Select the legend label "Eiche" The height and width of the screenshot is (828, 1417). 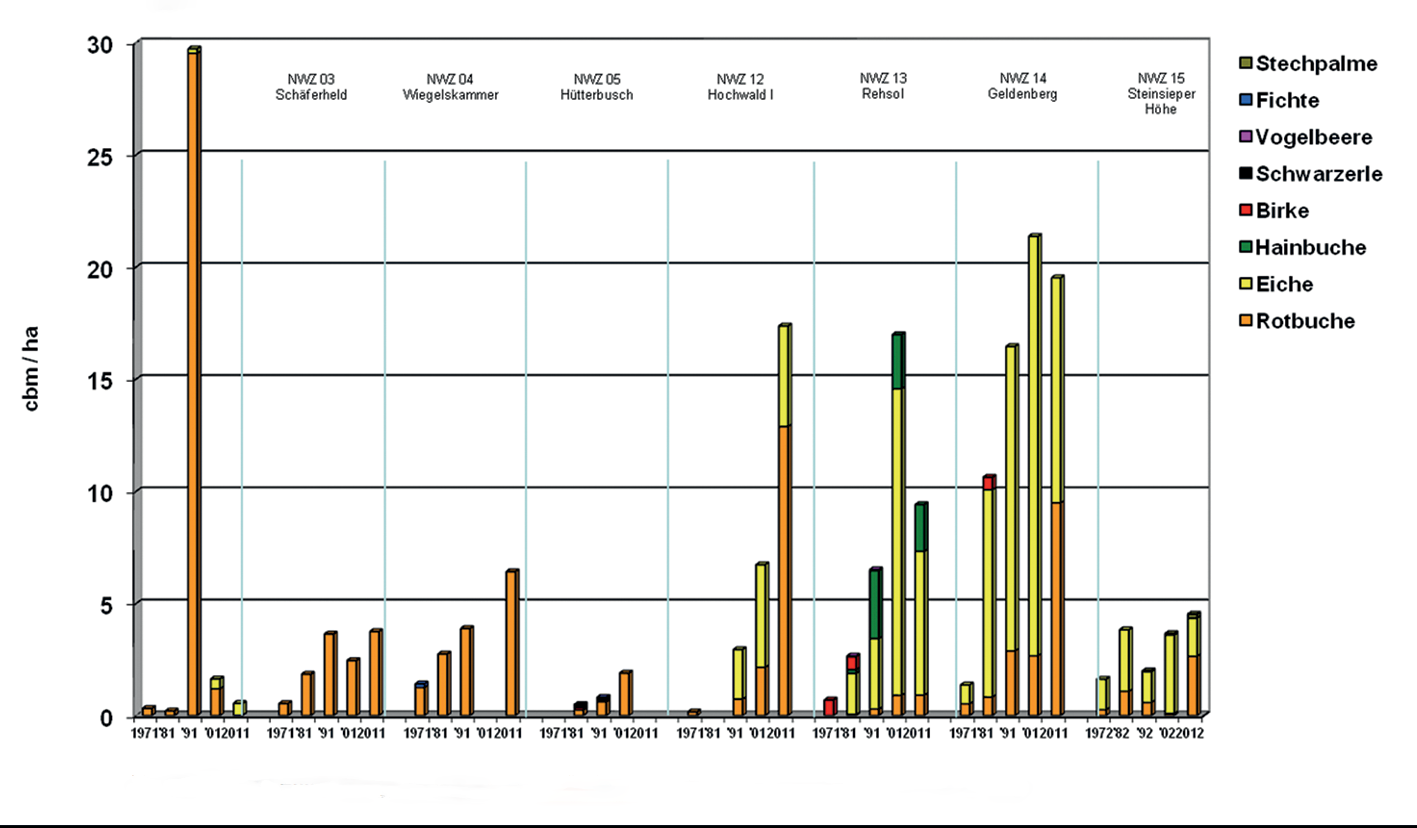point(1285,285)
